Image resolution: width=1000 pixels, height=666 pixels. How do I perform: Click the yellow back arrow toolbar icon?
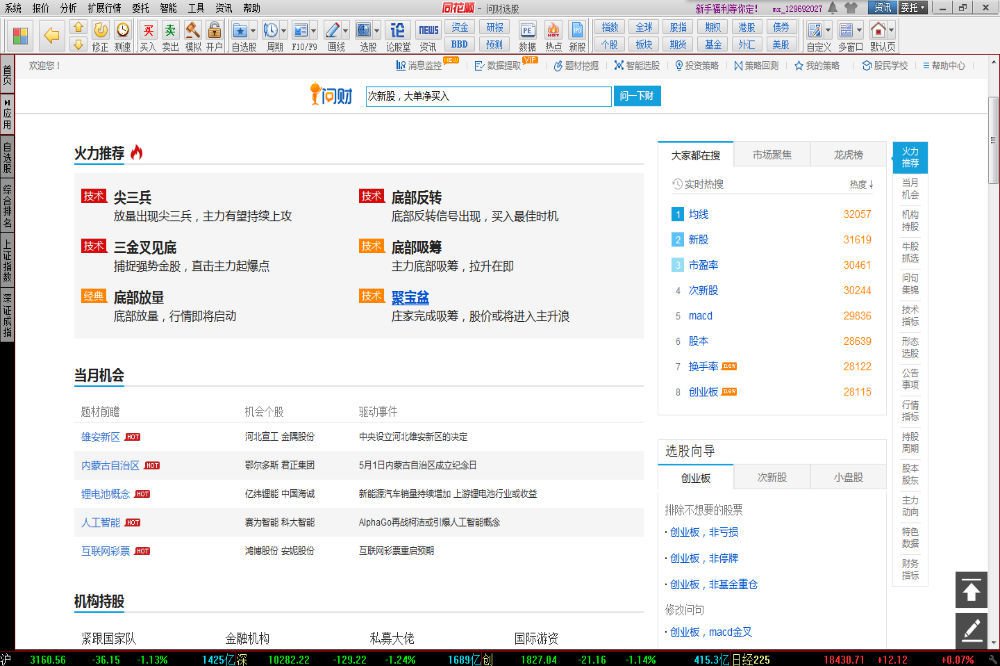click(51, 36)
